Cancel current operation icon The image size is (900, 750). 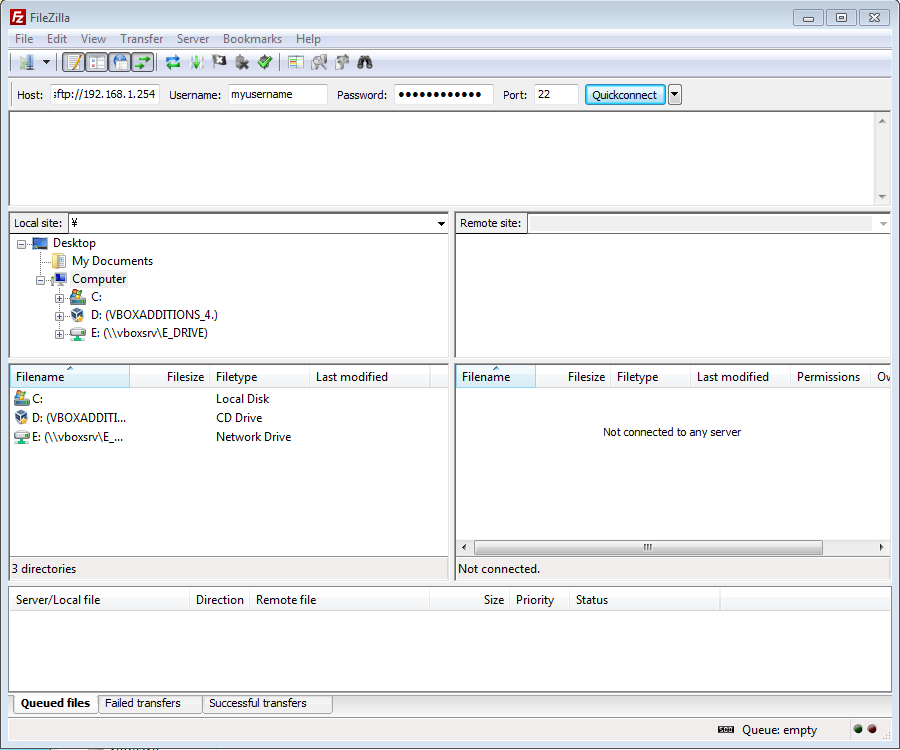pos(219,62)
